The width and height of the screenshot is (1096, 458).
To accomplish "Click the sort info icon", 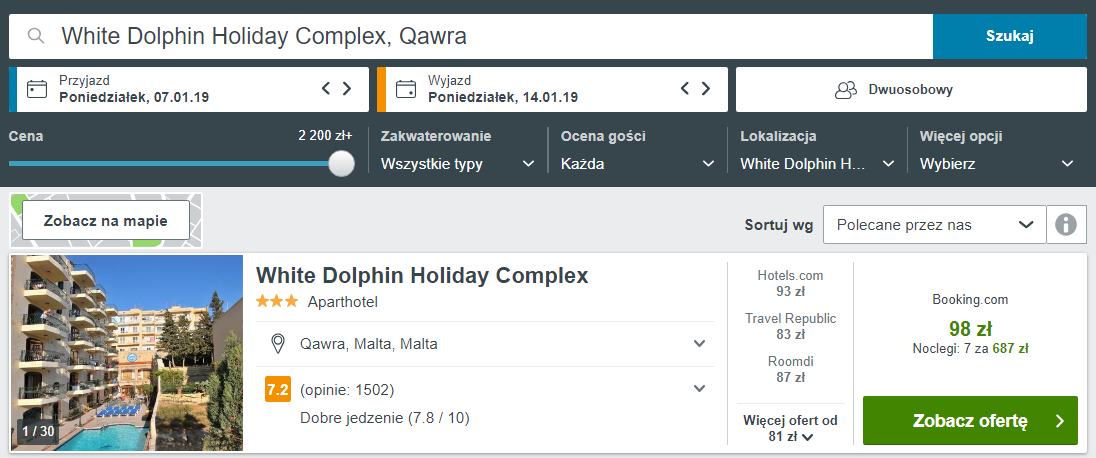I will [1065, 224].
